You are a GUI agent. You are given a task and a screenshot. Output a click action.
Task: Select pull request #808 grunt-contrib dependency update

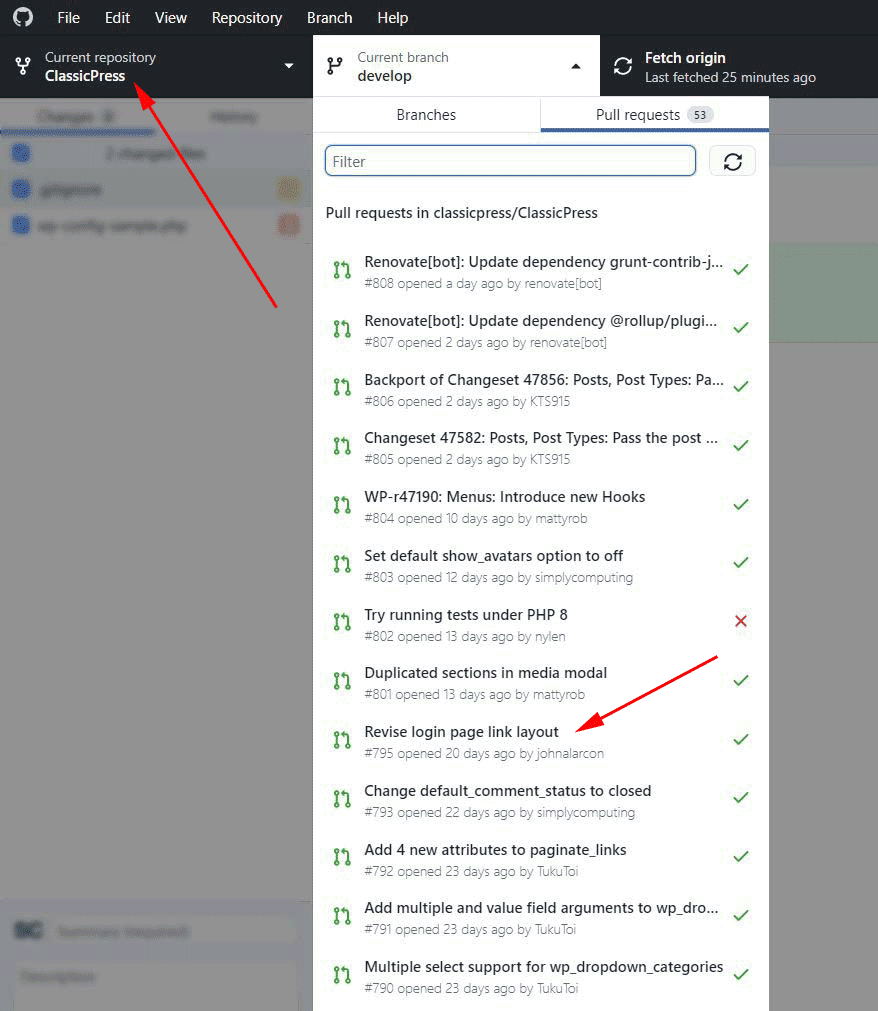[x=541, y=271]
